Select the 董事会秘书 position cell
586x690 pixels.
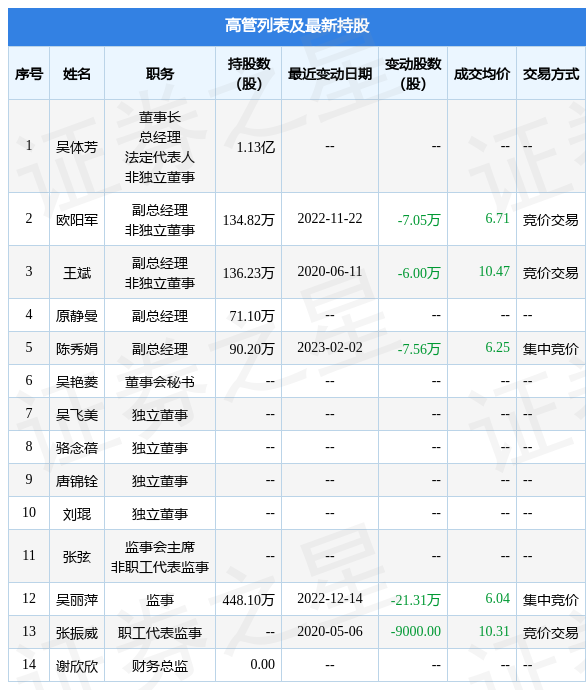point(160,381)
